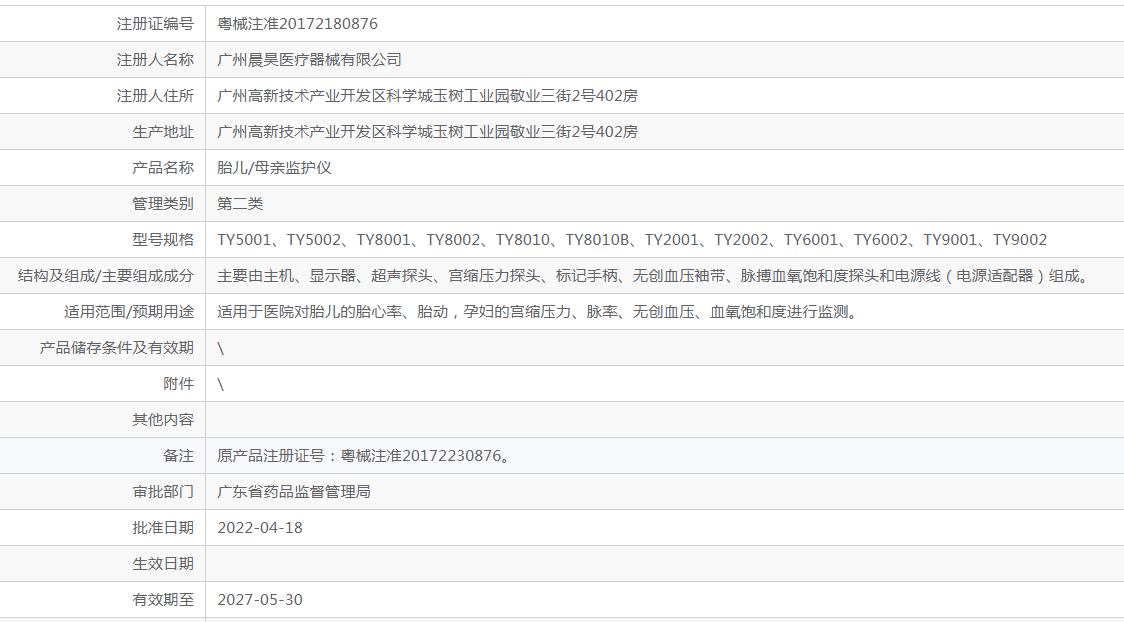Click the 产品名称 label
Screen dimensions: 1124x622
click(163, 168)
